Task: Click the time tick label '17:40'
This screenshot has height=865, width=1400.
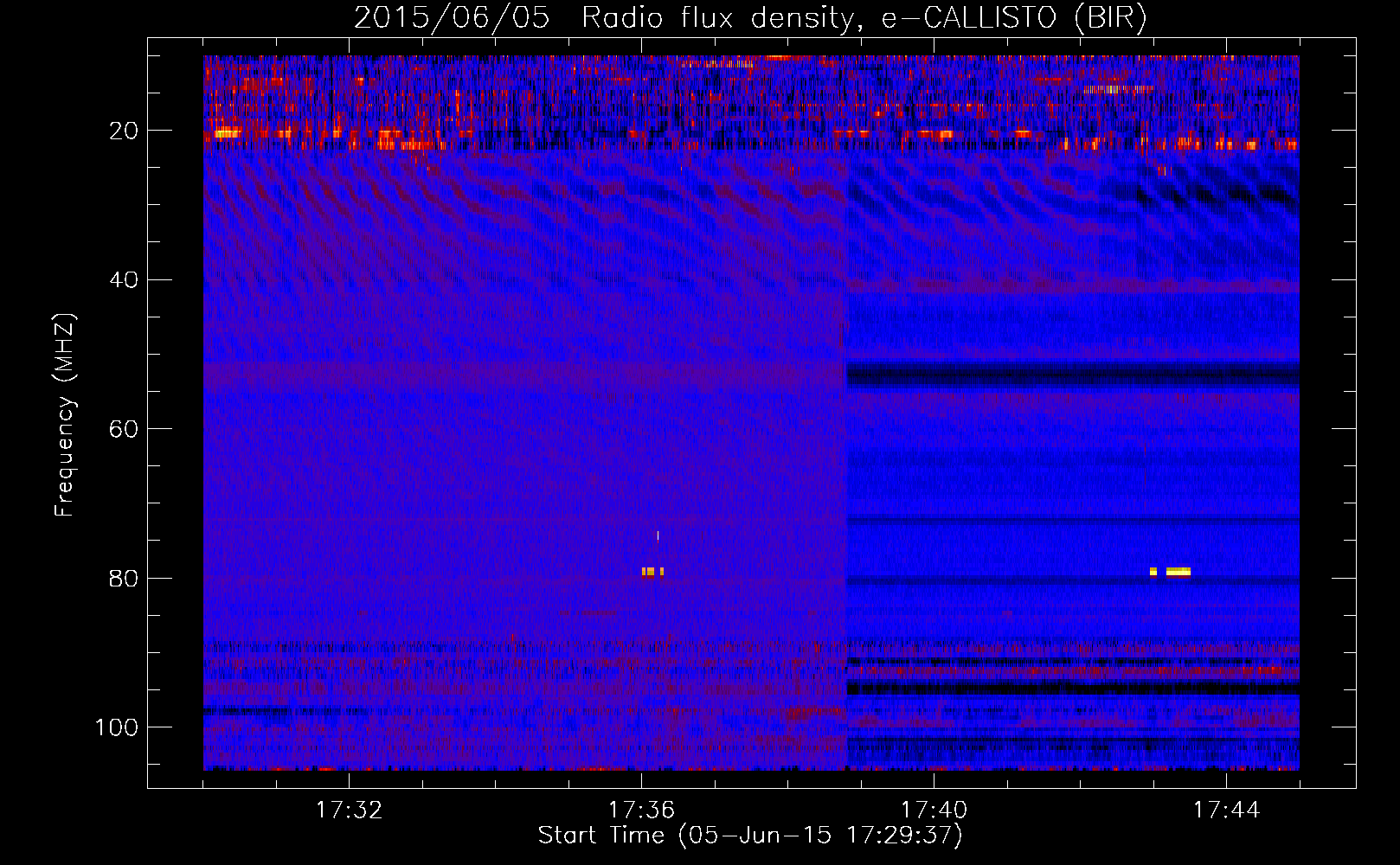Action: 934,811
